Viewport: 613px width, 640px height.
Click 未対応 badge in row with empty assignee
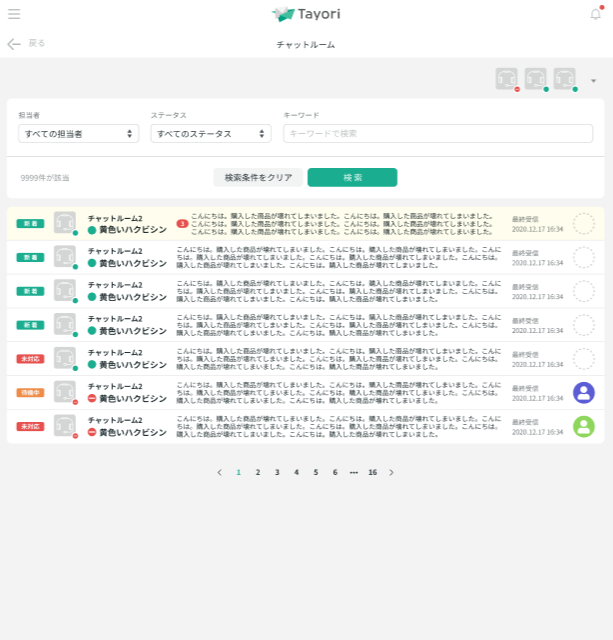click(x=30, y=359)
